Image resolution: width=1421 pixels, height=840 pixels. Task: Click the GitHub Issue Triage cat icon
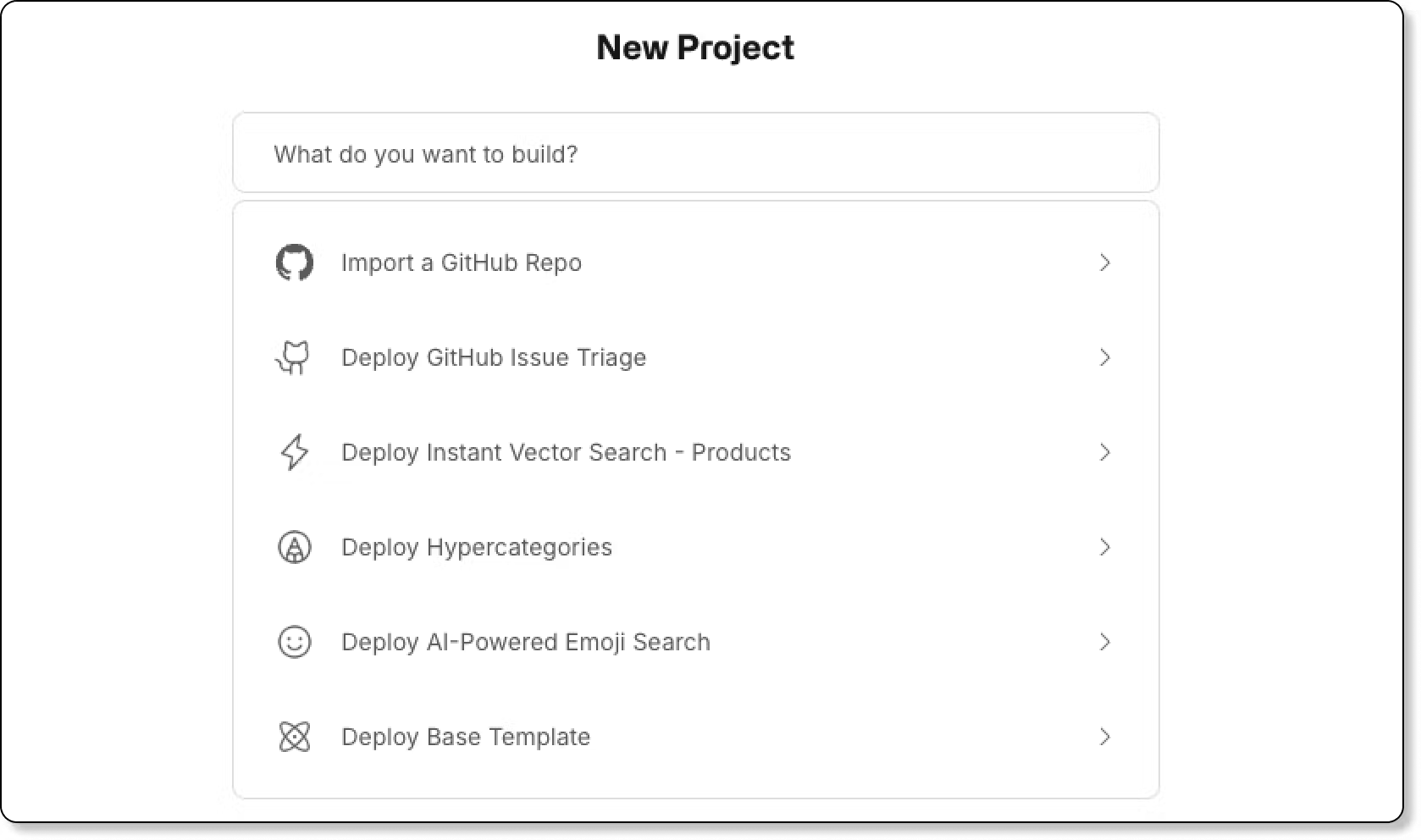[x=293, y=357]
